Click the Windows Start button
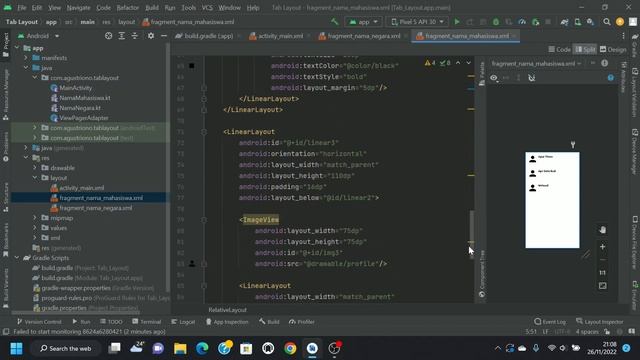The height and width of the screenshot is (360, 640). click(17, 349)
